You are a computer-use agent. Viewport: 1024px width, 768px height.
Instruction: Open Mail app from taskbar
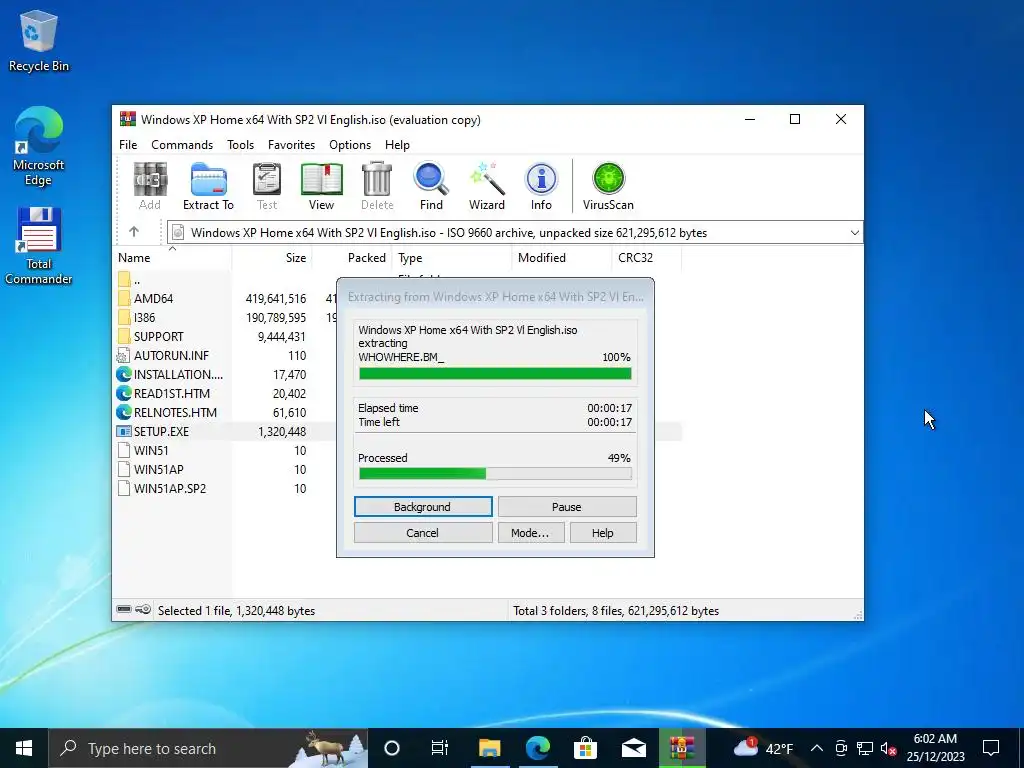(633, 748)
